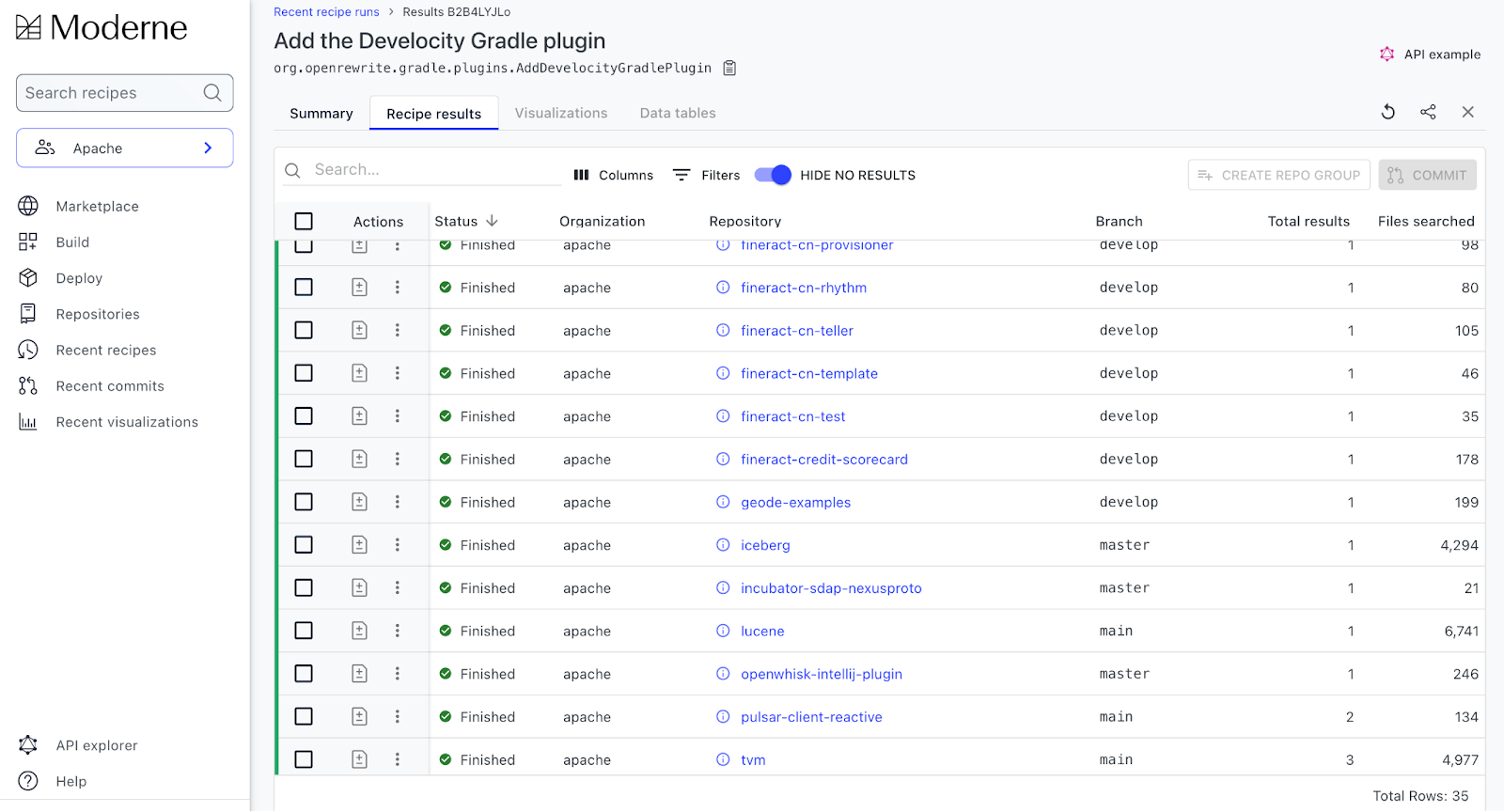Open actions menu for pulsar-client-reactive row
Image resolution: width=1504 pixels, height=812 pixels.
click(398, 717)
